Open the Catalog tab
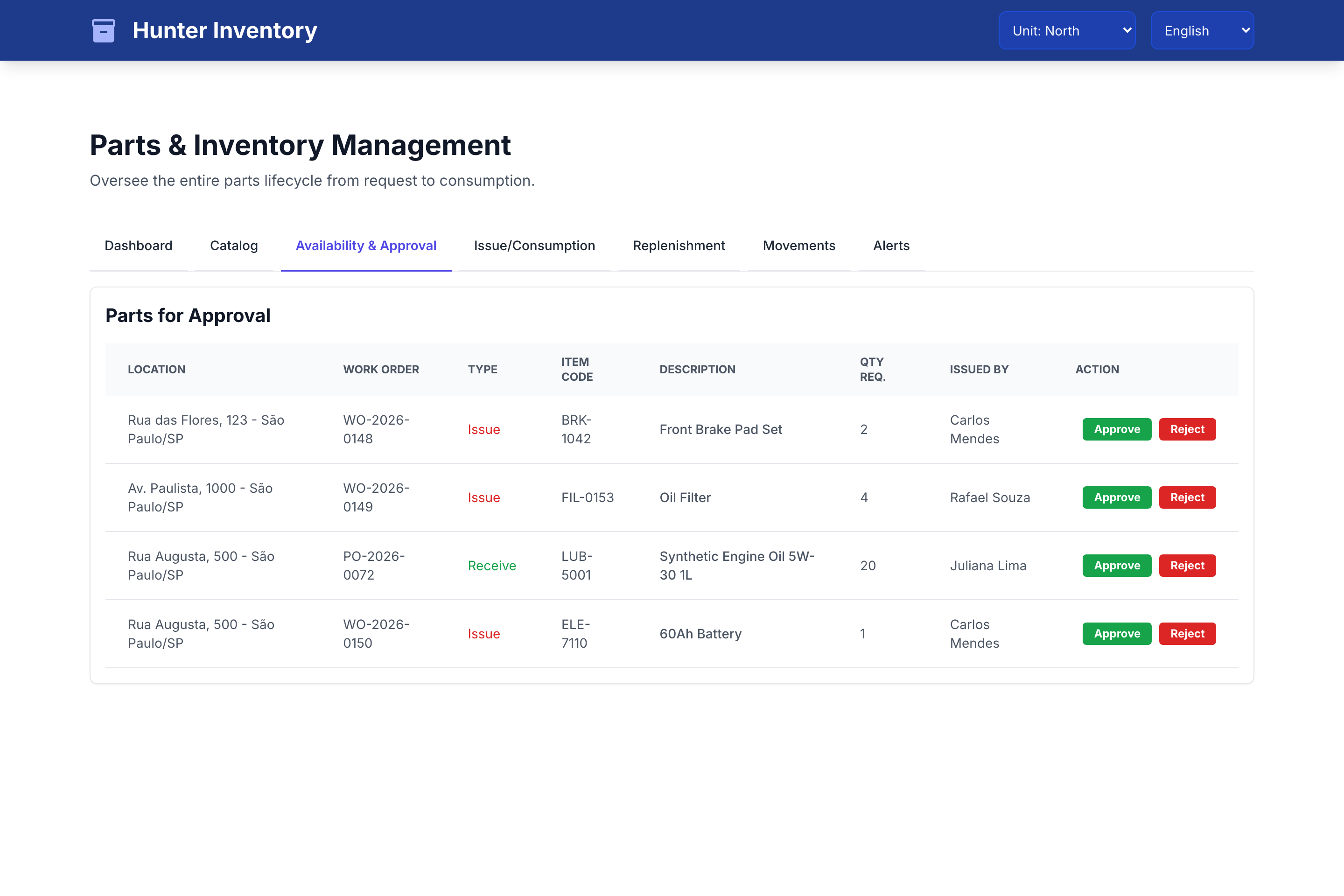 coord(234,246)
